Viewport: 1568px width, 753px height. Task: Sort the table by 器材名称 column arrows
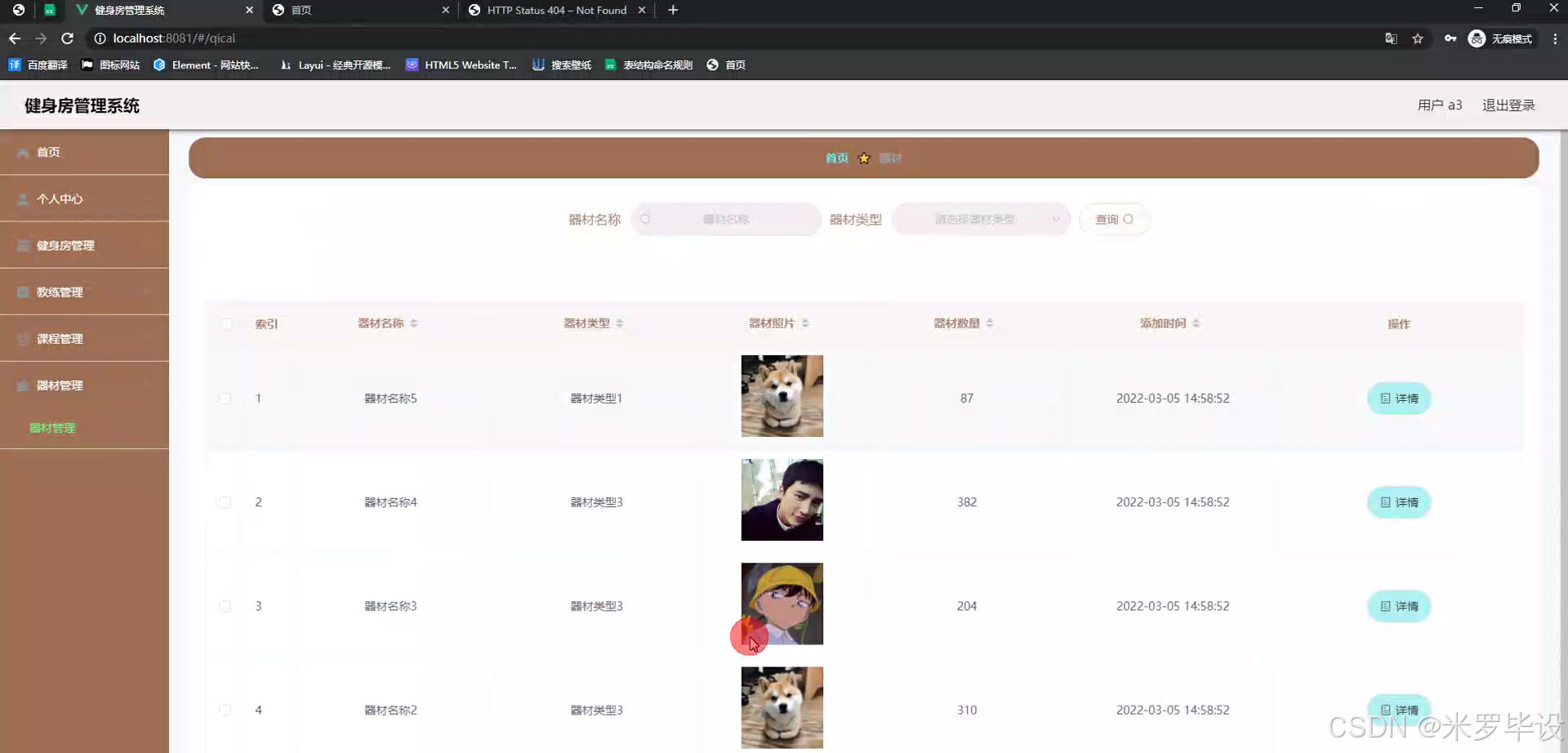pyautogui.click(x=414, y=323)
